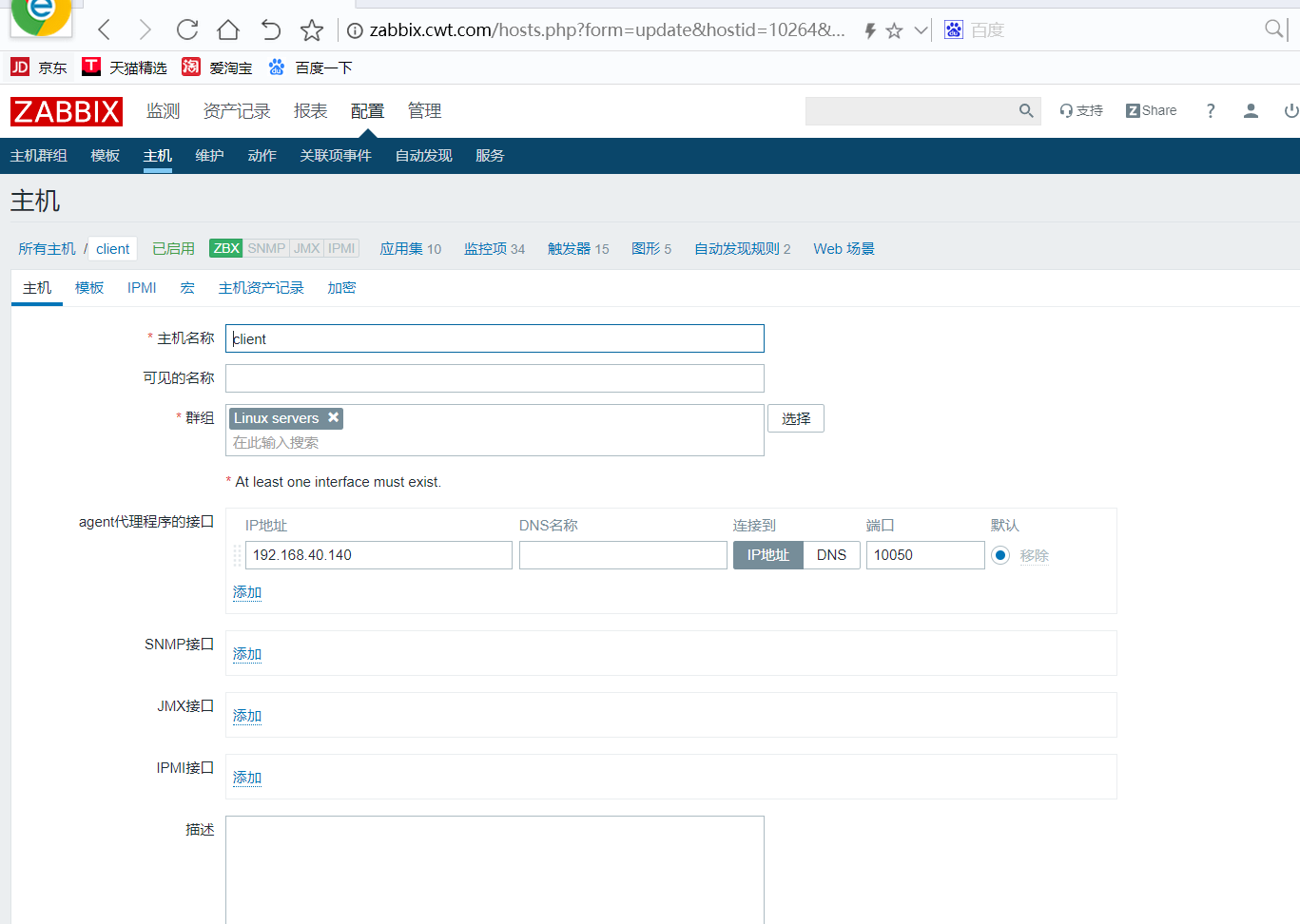Go to 自动发现 submenu
The image size is (1300, 924).
pyautogui.click(x=424, y=156)
